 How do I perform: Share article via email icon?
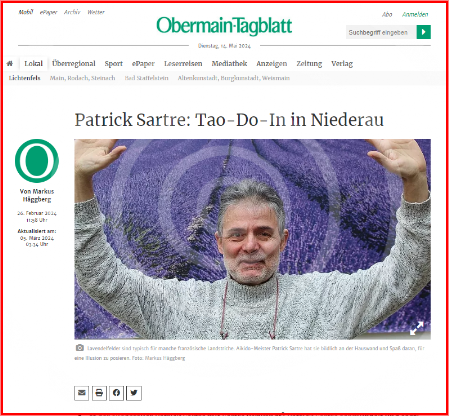point(81,393)
